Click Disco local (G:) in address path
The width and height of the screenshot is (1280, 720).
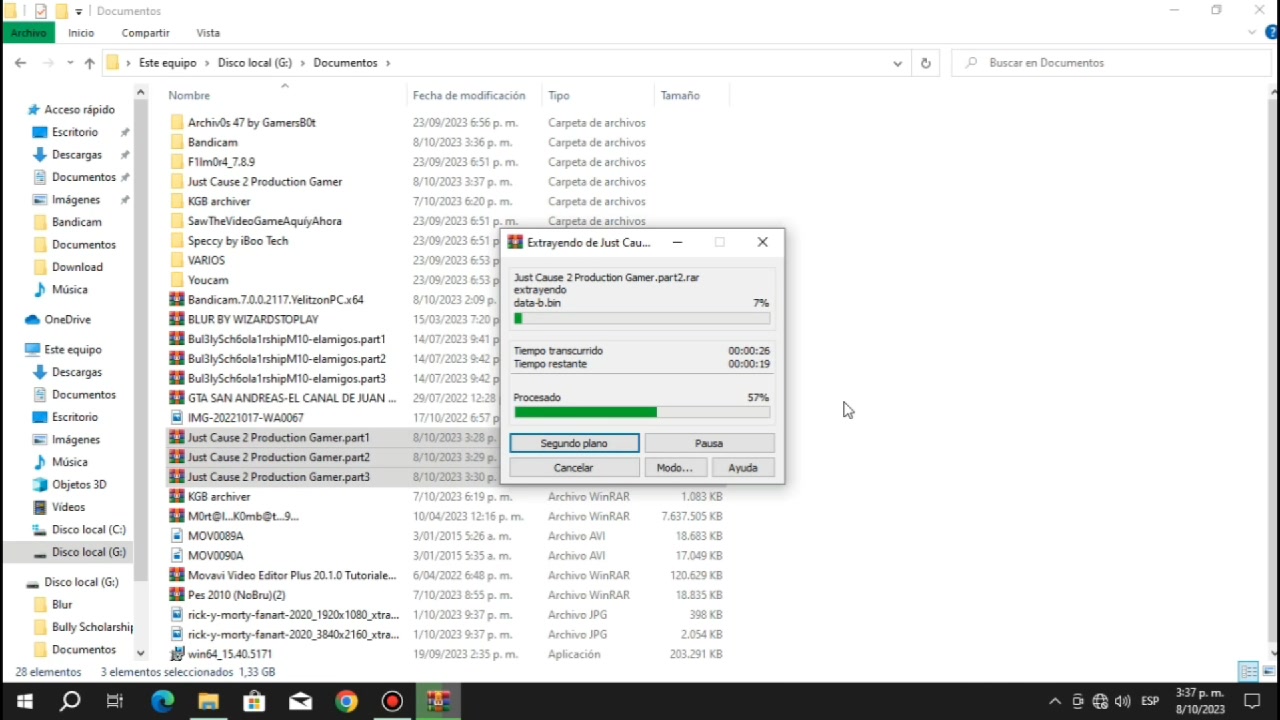(255, 63)
